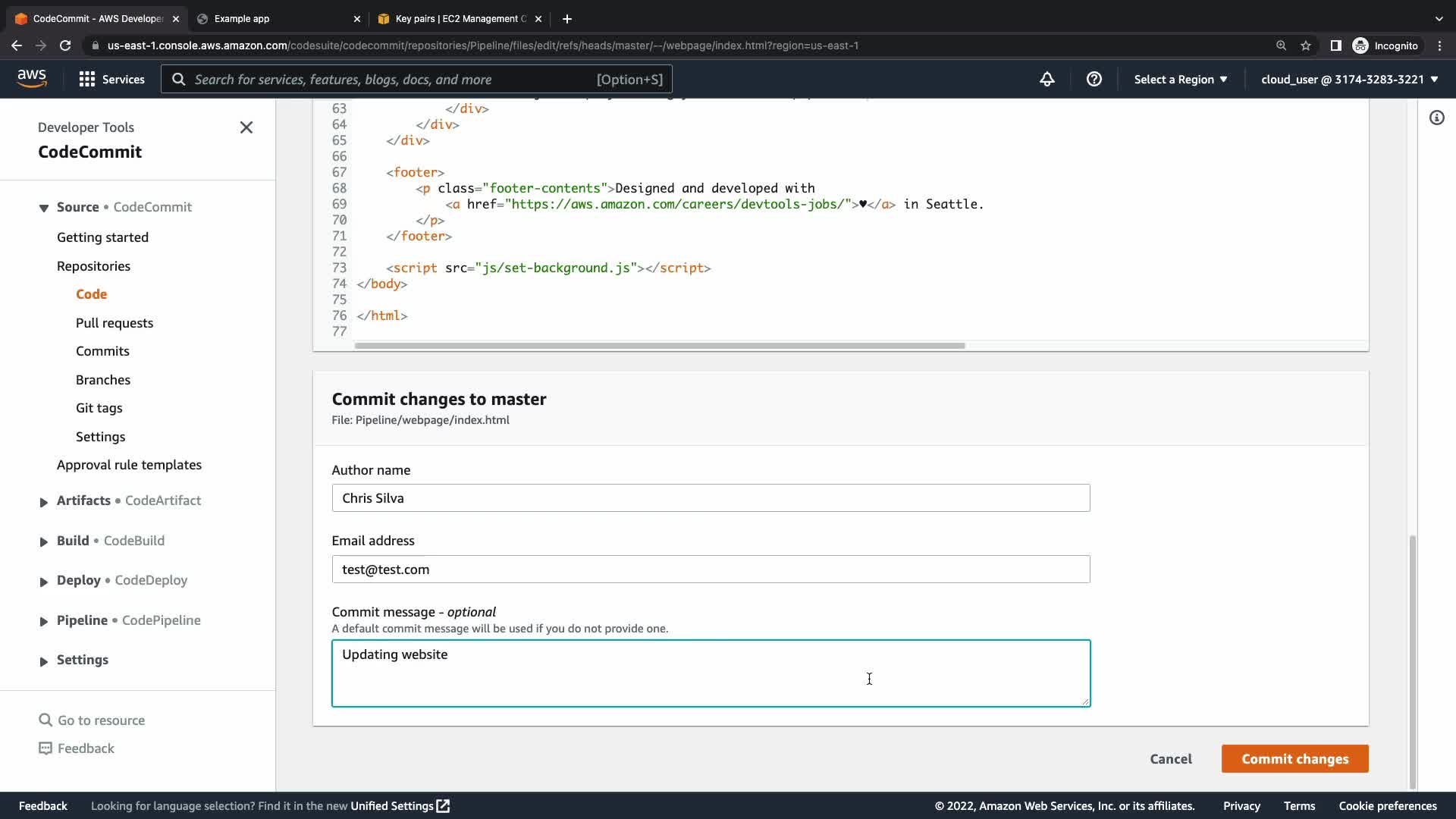The image size is (1456, 819).
Task: Open Pull requests in the sidebar
Action: [x=115, y=323]
